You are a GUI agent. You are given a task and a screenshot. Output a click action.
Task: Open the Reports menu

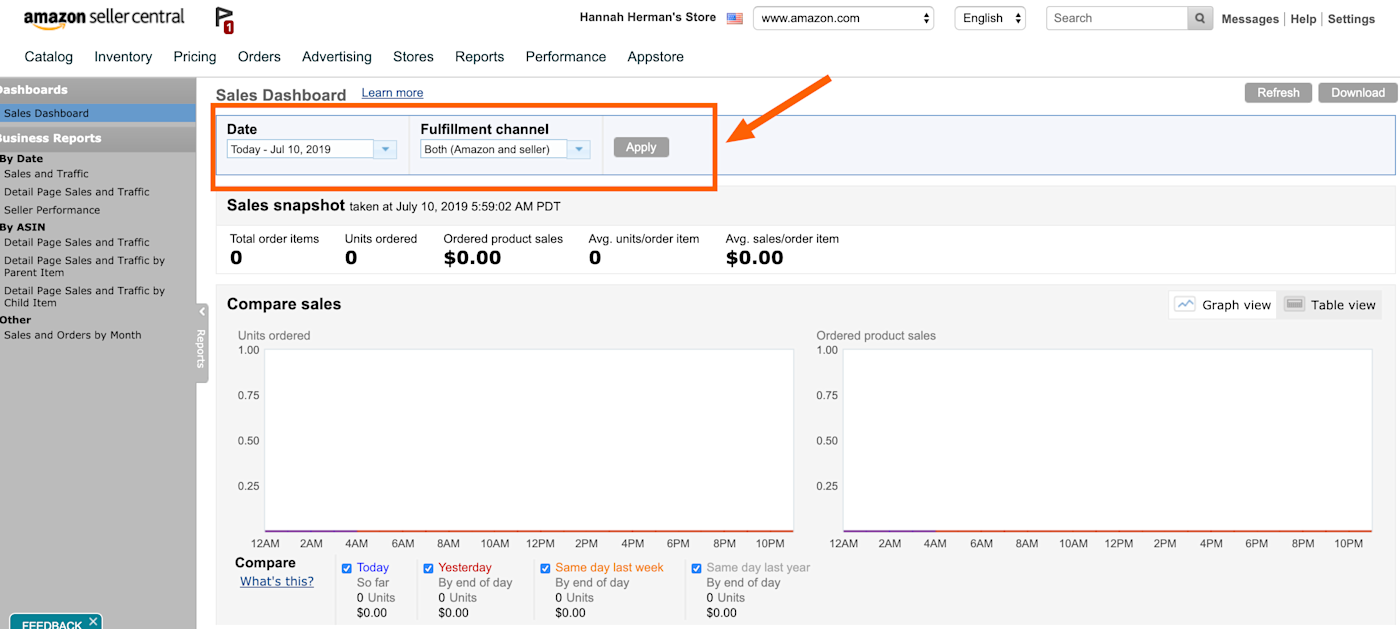[x=480, y=57]
